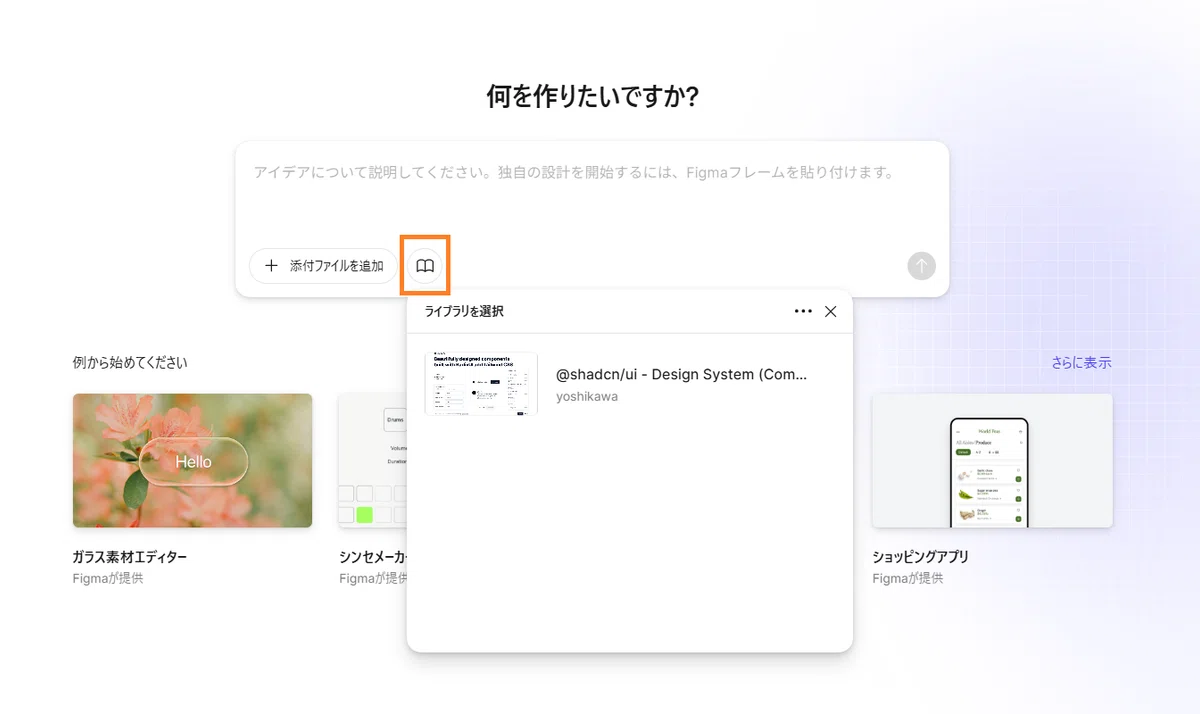Click the Hello button in the glass editor preview
This screenshot has width=1200, height=714.
click(x=193, y=461)
